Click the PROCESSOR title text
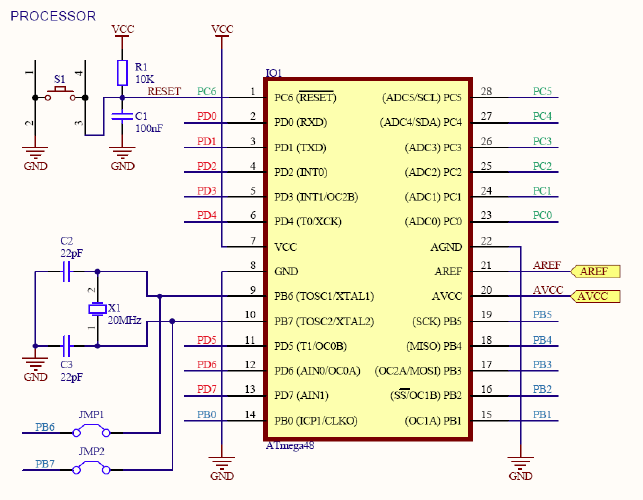The height and width of the screenshot is (500, 643). 54,16
